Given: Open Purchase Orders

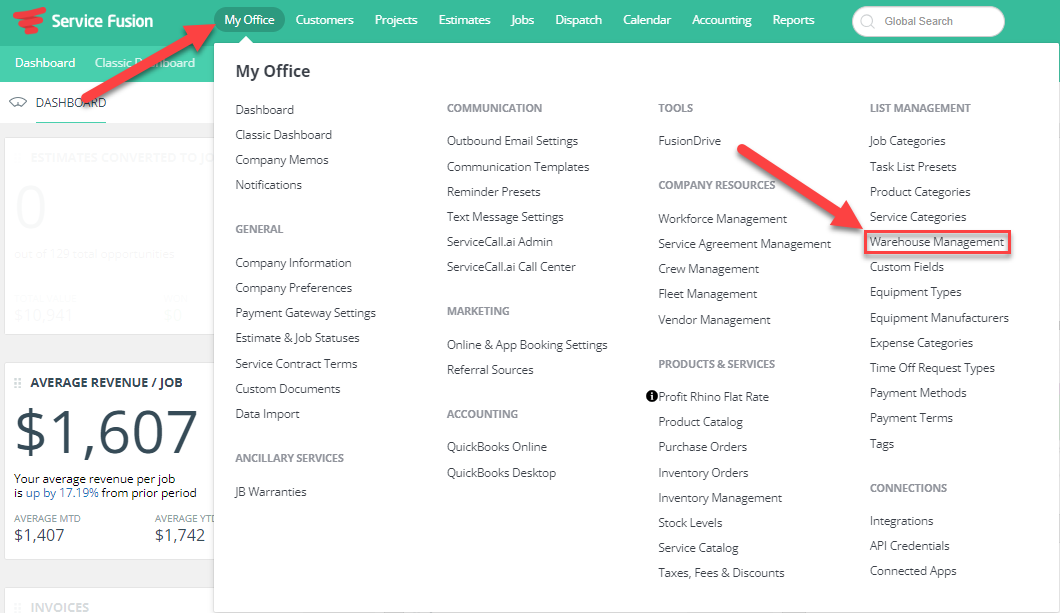Looking at the screenshot, I should 702,447.
